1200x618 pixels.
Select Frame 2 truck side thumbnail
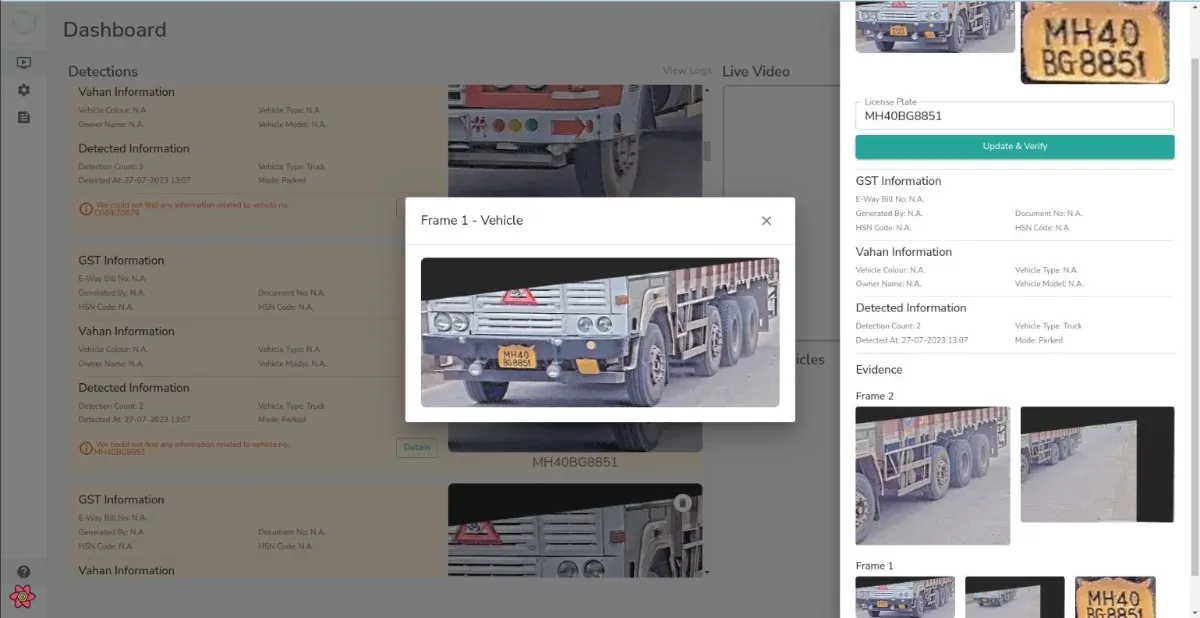click(x=933, y=475)
